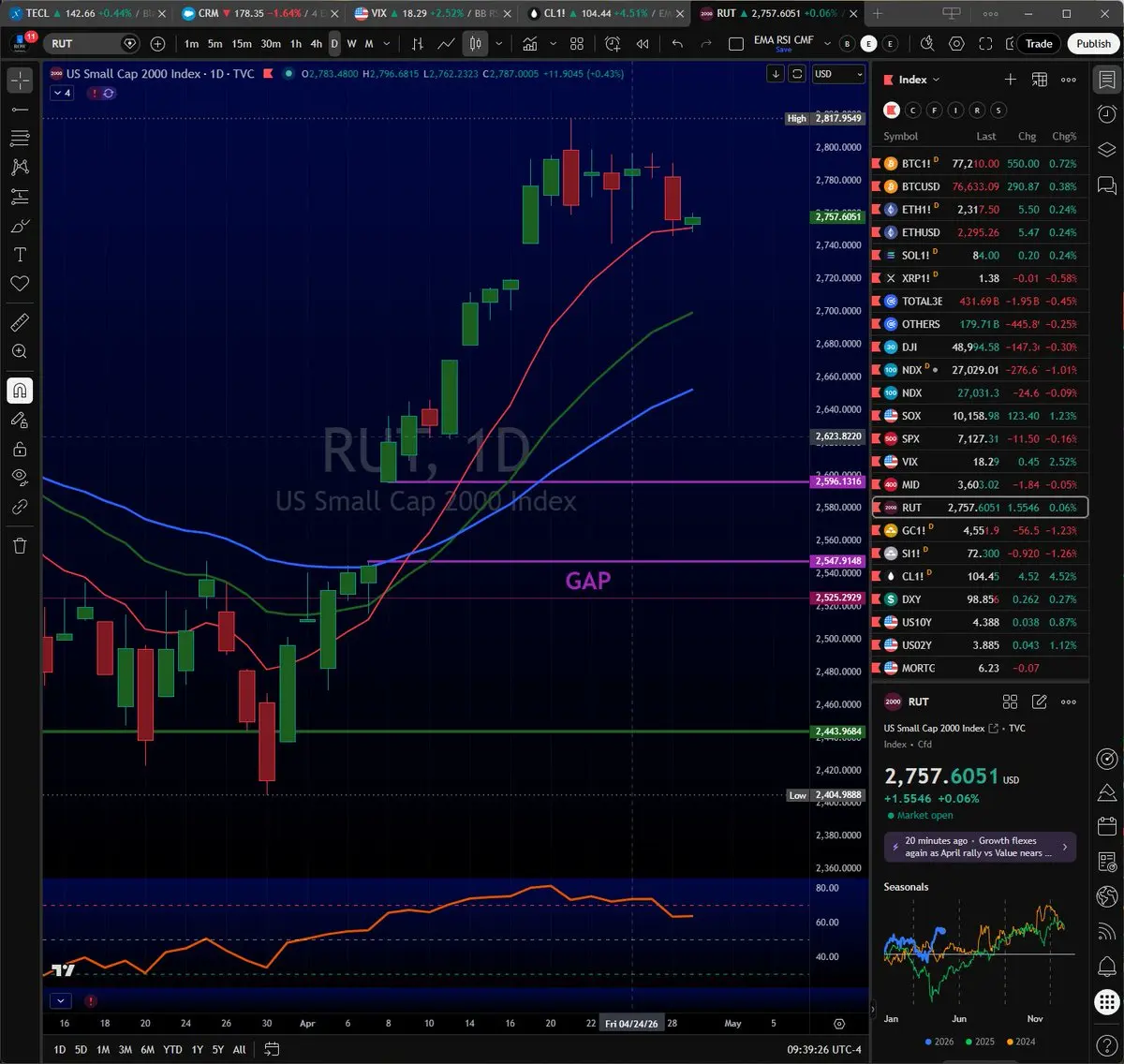The image size is (1124, 1064).
Task: Click the add symbol compare plus icon
Action: click(x=157, y=44)
